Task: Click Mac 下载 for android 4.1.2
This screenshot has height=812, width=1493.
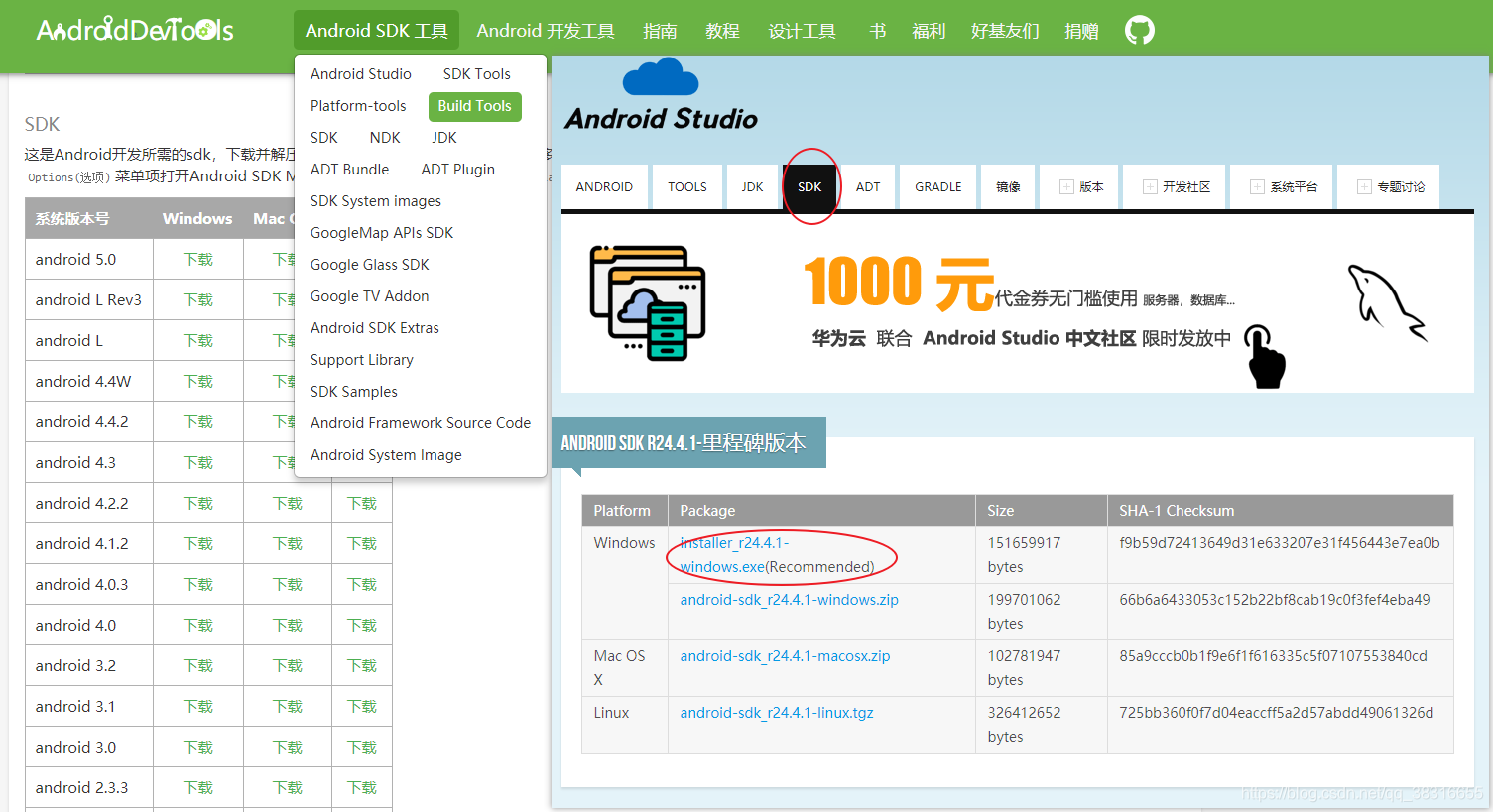Action: pos(288,544)
